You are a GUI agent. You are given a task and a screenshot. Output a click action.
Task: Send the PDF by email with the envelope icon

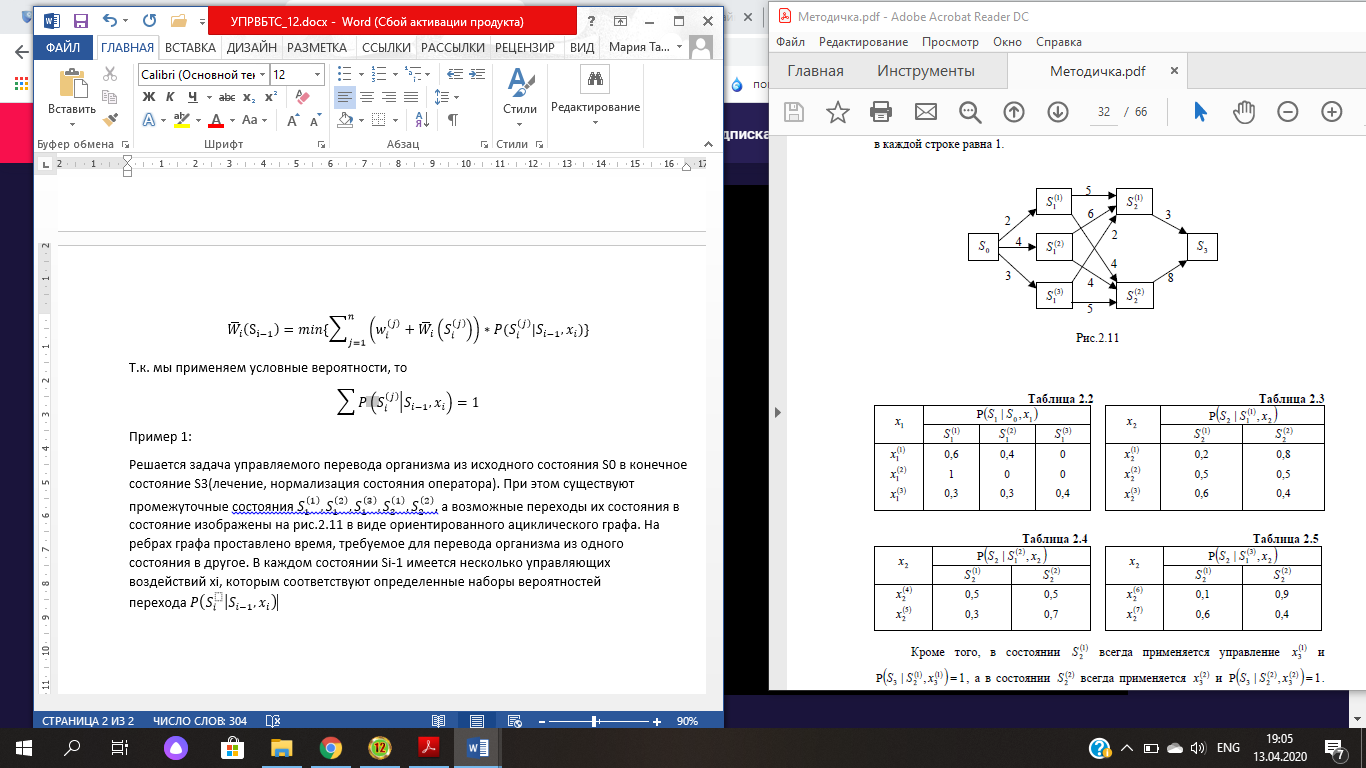coord(925,112)
